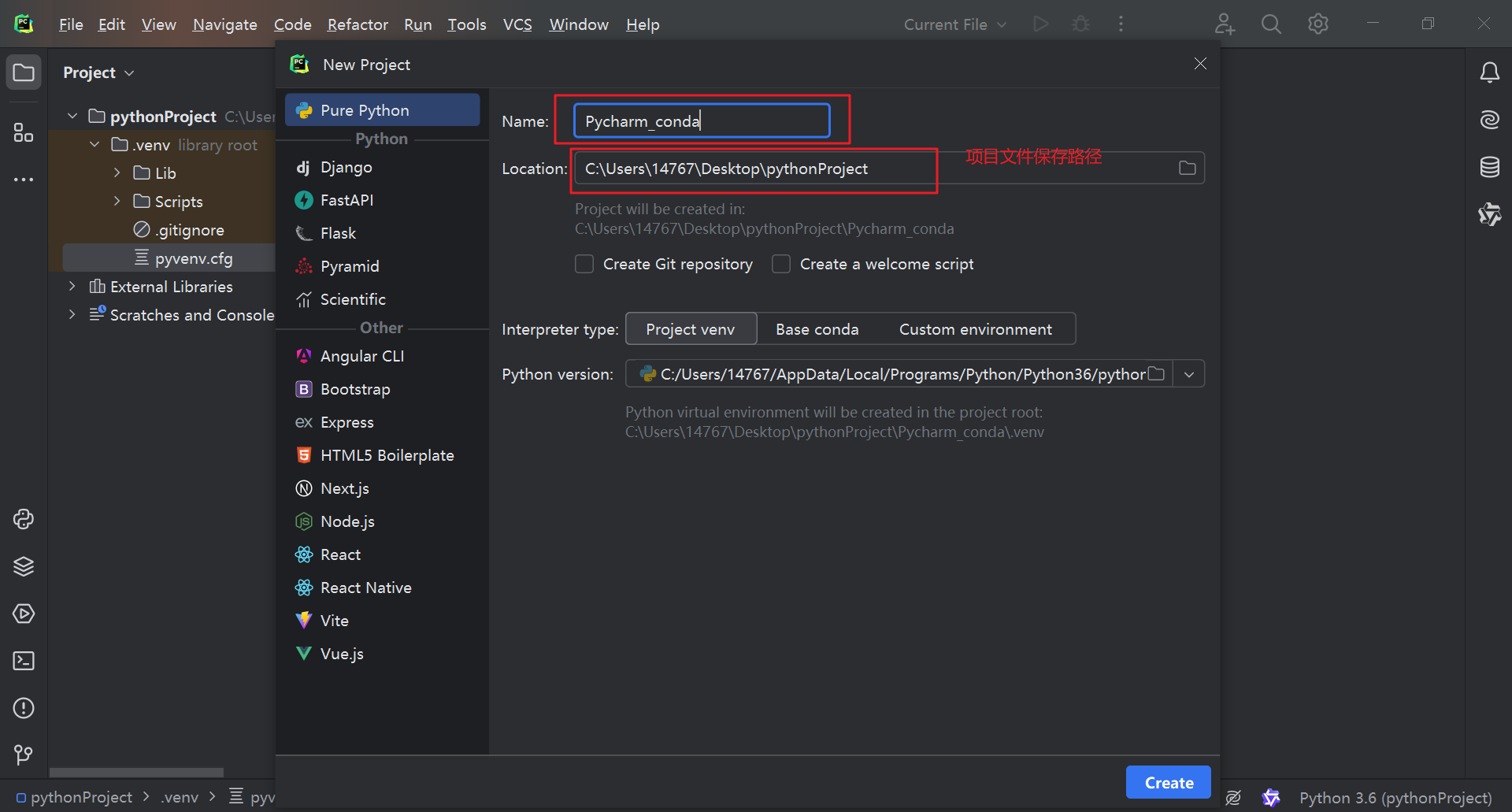Open Current File run configuration dropdown

coord(955,24)
